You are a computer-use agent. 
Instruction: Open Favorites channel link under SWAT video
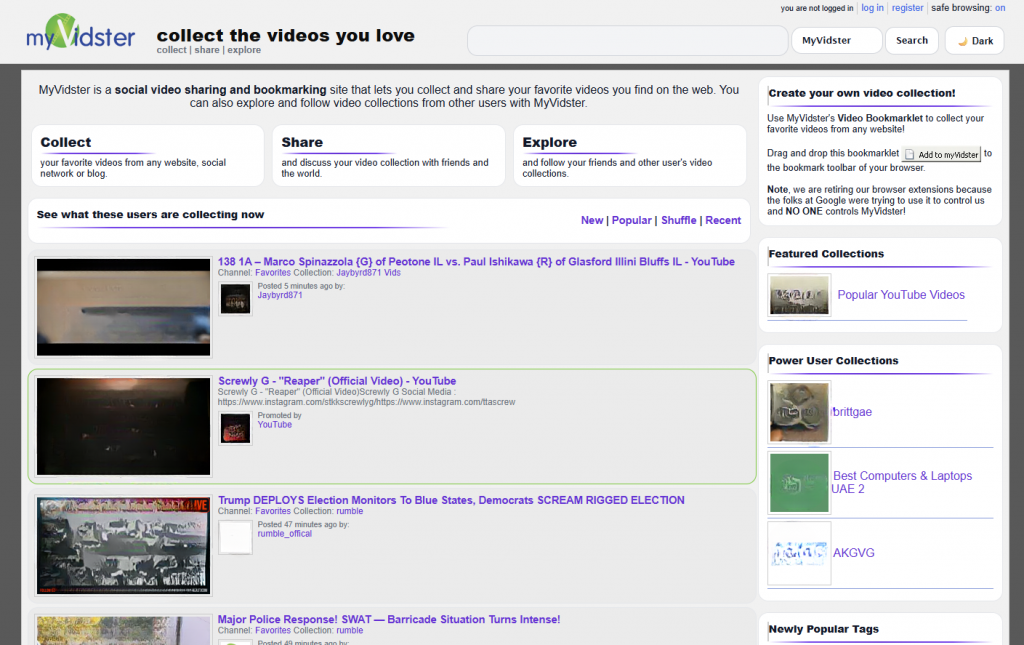coord(273,631)
